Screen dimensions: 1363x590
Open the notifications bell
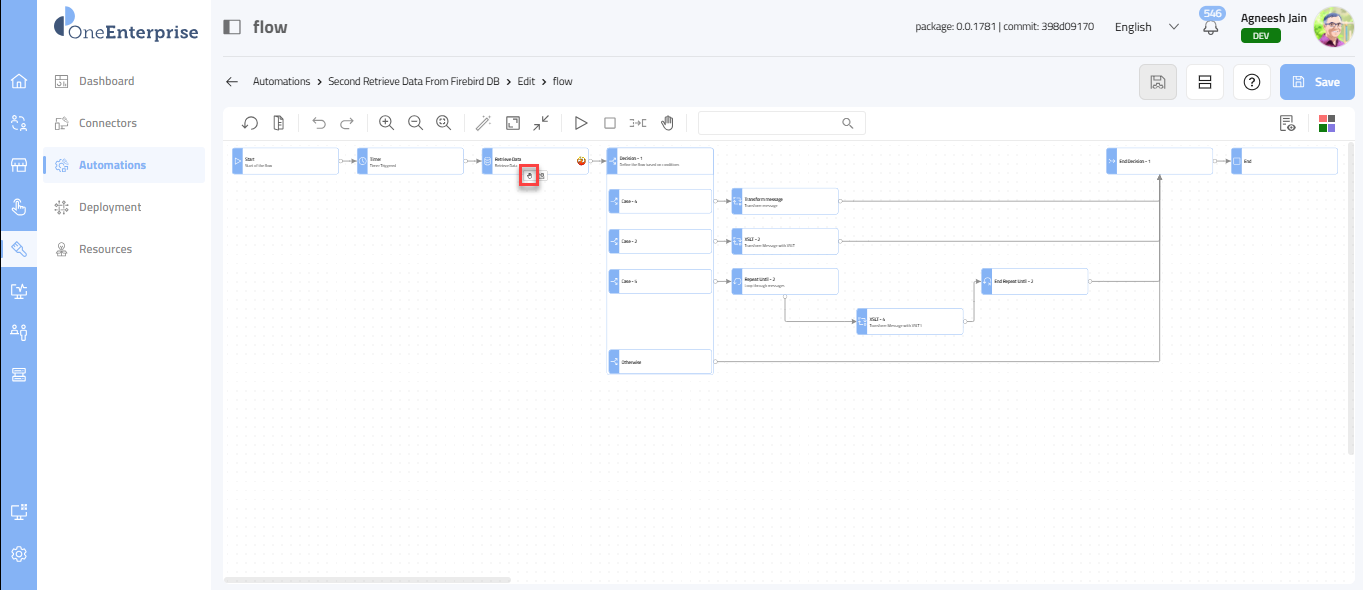[x=1211, y=27]
